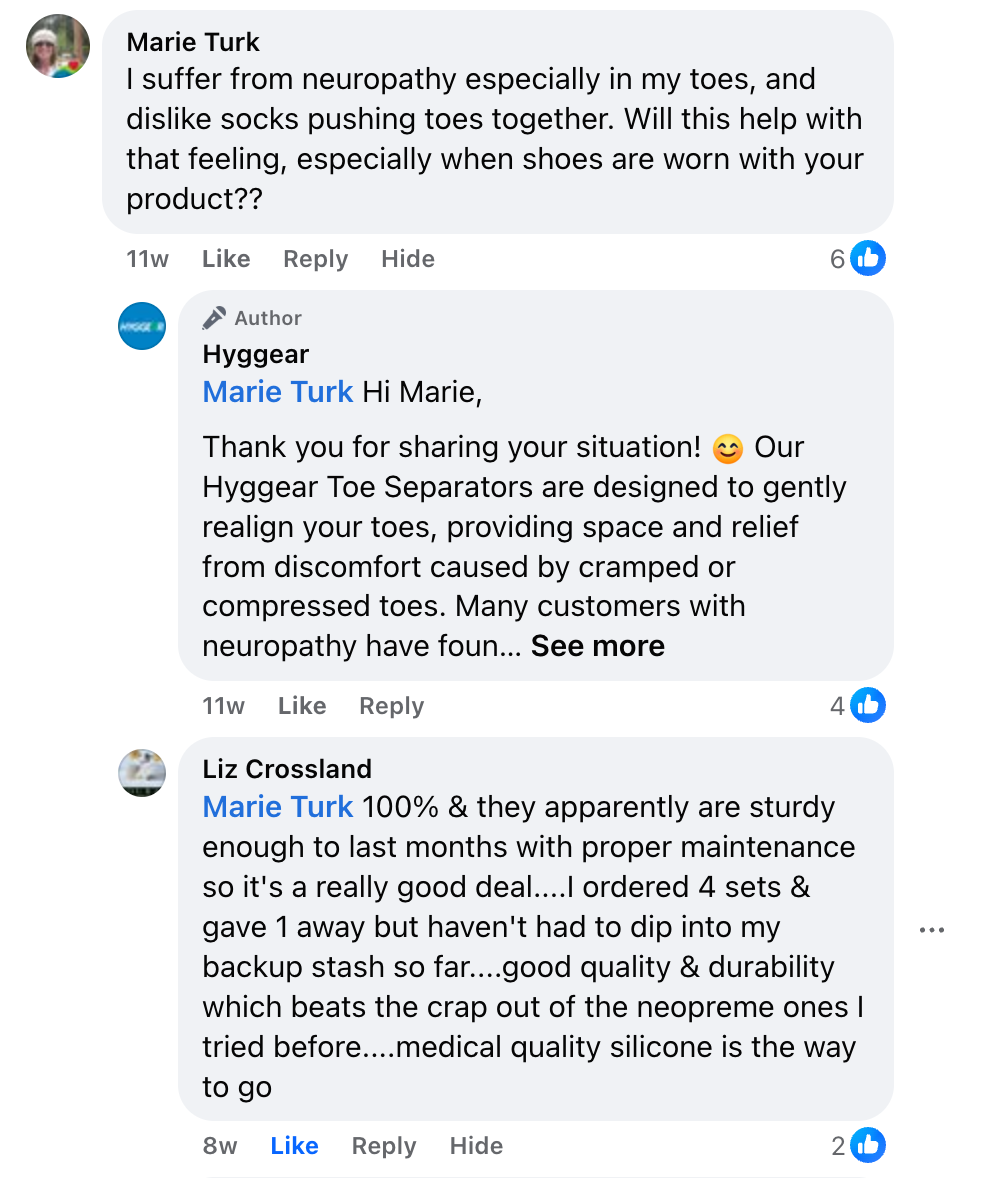This screenshot has width=986, height=1178.
Task: Click Liz Crossland's profile picture
Action: point(142,772)
